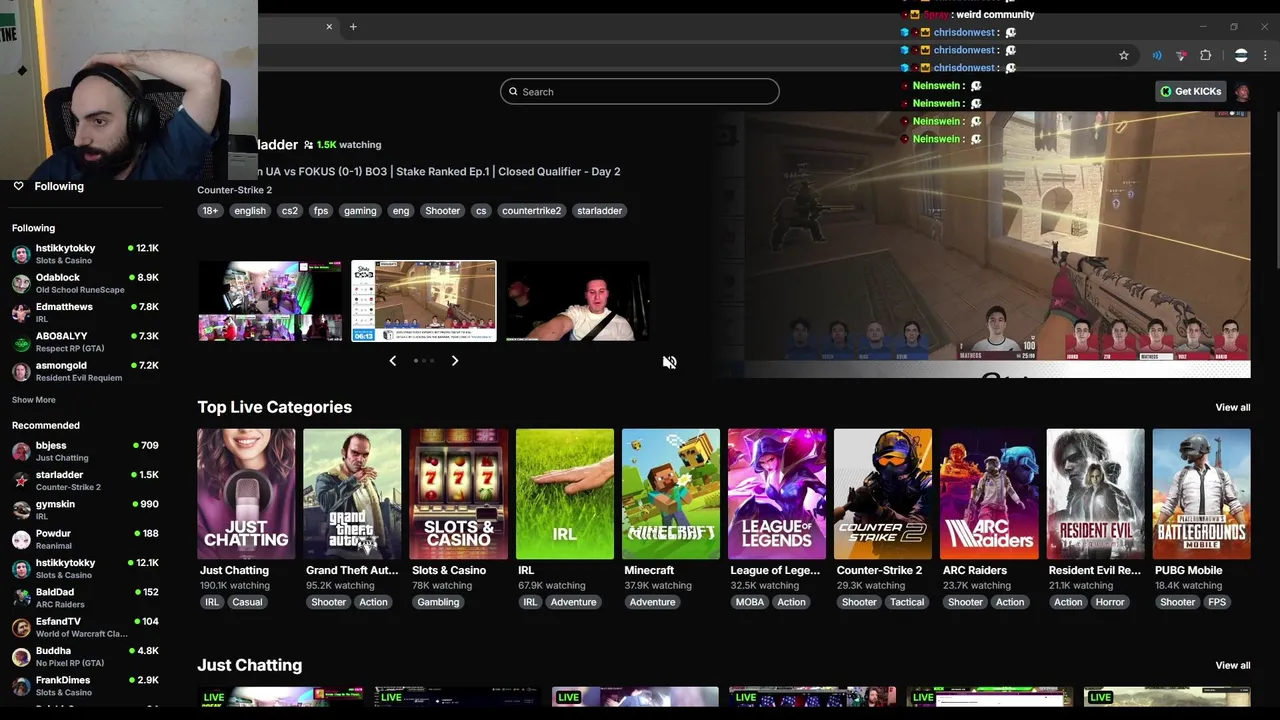Open FrankDimes' avatar in Recommended
The width and height of the screenshot is (1280, 720).
coord(21,686)
